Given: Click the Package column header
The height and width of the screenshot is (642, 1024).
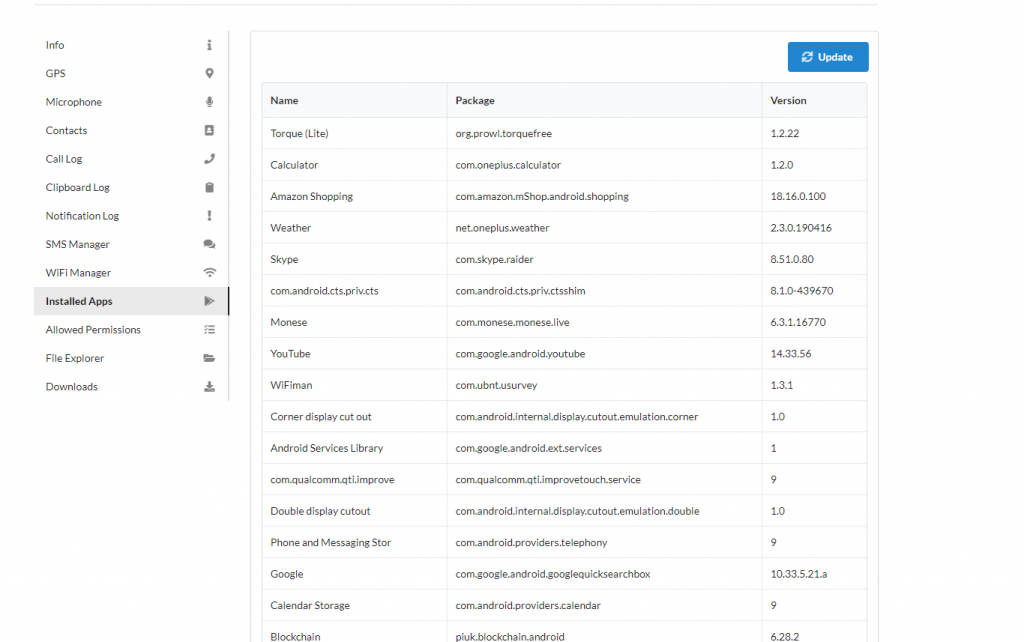Looking at the screenshot, I should [x=475, y=101].
